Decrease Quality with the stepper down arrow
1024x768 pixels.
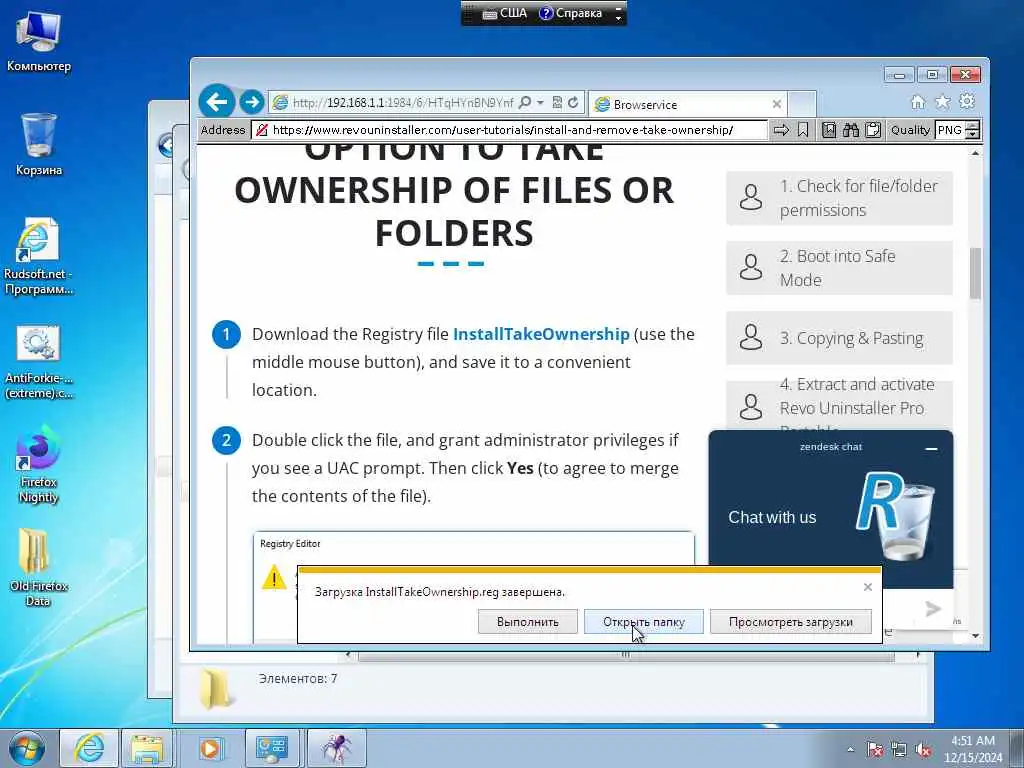pos(972,135)
